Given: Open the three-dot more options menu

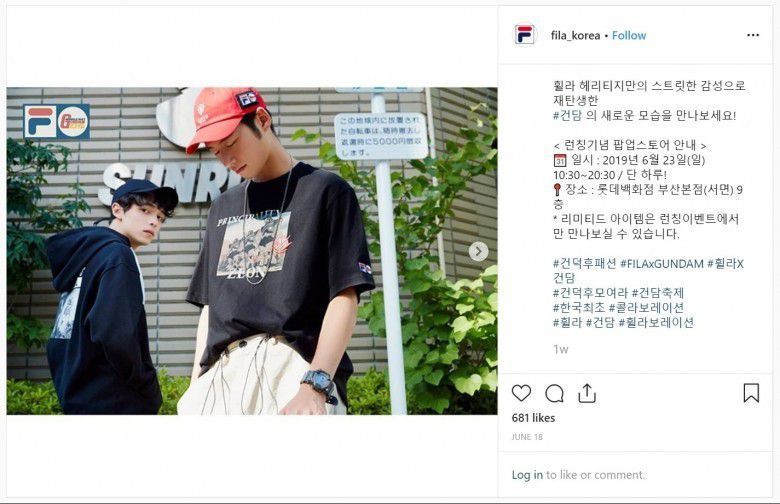Looking at the screenshot, I should [753, 35].
